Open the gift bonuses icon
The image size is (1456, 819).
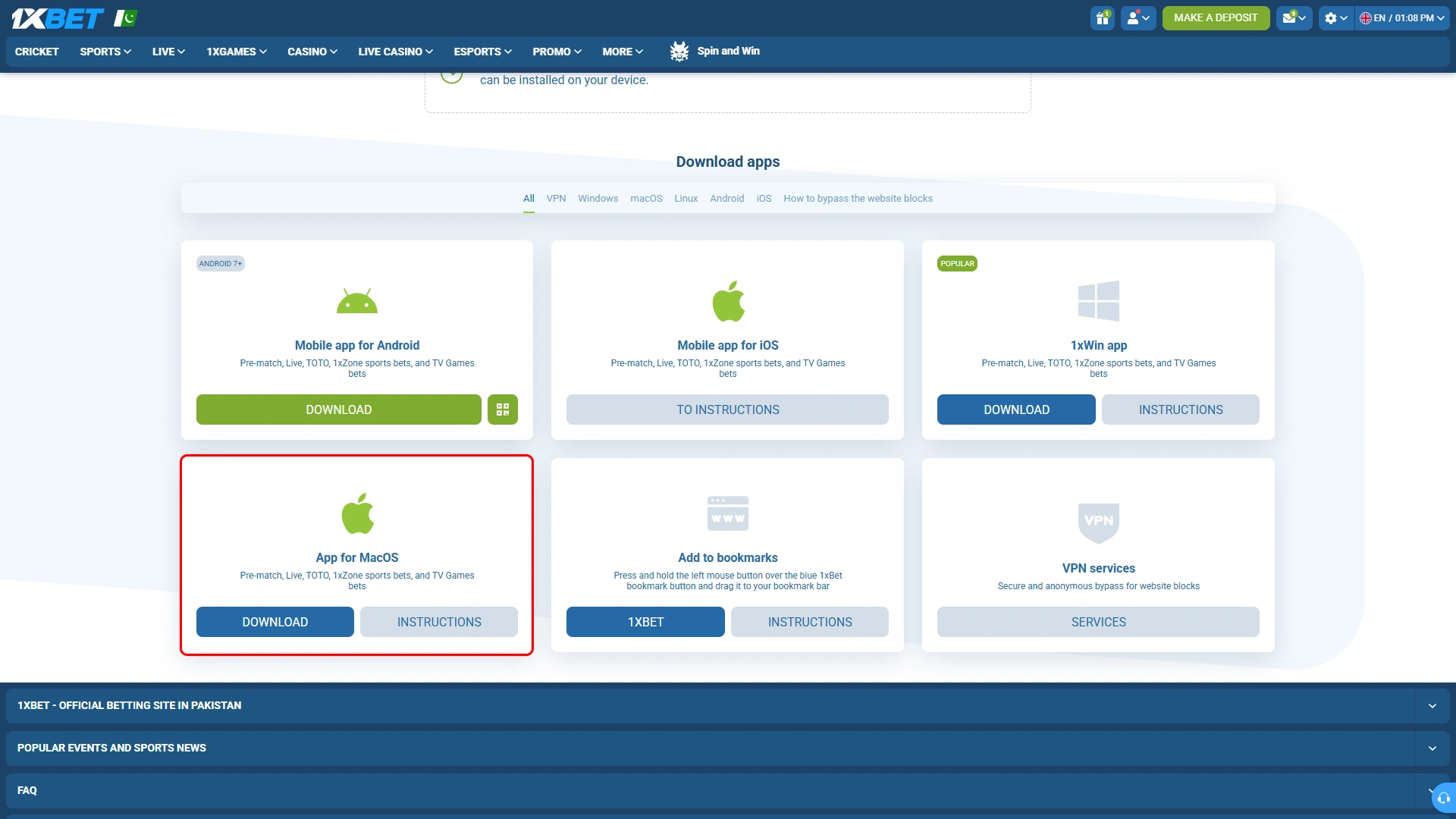click(x=1103, y=18)
